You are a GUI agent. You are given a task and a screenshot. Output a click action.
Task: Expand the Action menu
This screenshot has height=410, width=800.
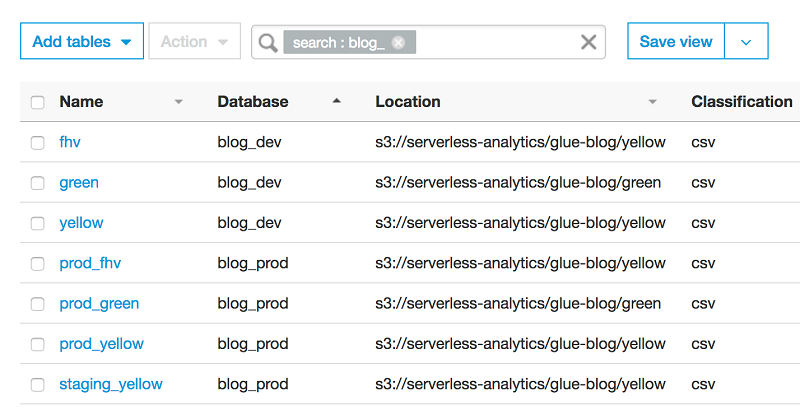(195, 42)
